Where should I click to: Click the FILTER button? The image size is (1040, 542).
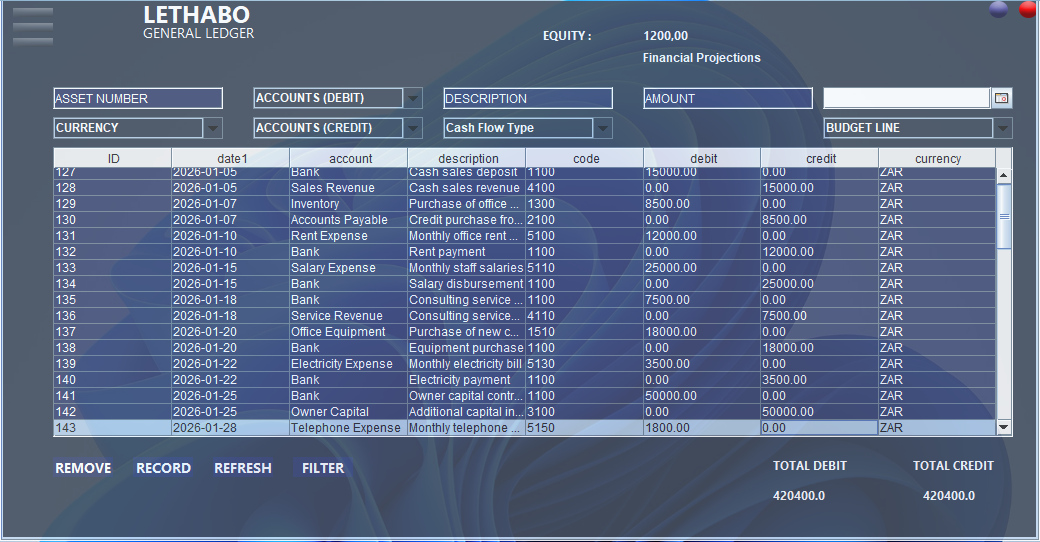[x=323, y=468]
